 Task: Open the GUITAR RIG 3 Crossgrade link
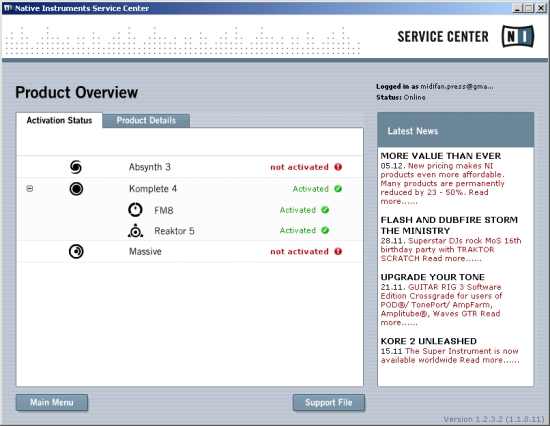[x=441, y=305]
